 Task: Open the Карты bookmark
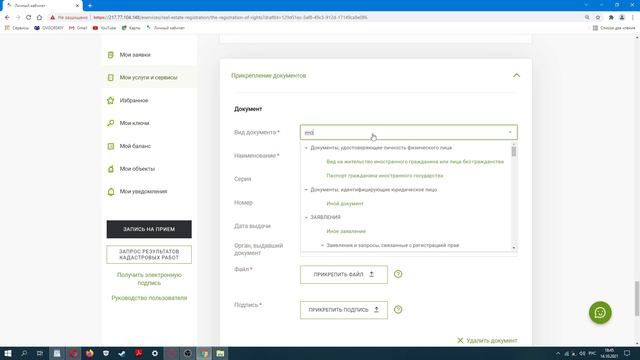131,28
